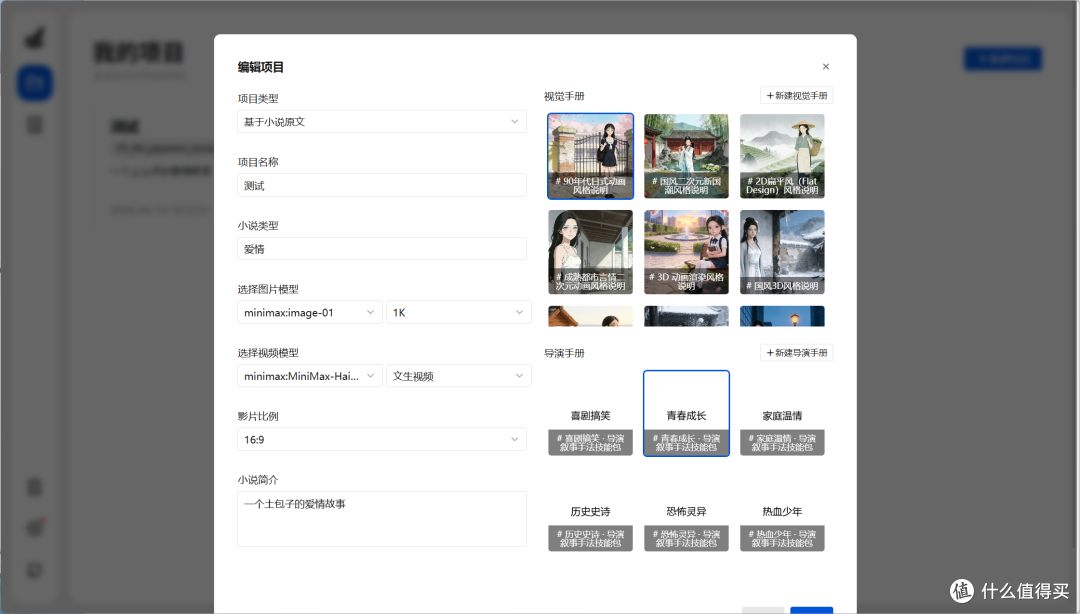Click the app logo icon in sidebar
Image resolution: width=1080 pixels, height=614 pixels.
click(x=34, y=37)
